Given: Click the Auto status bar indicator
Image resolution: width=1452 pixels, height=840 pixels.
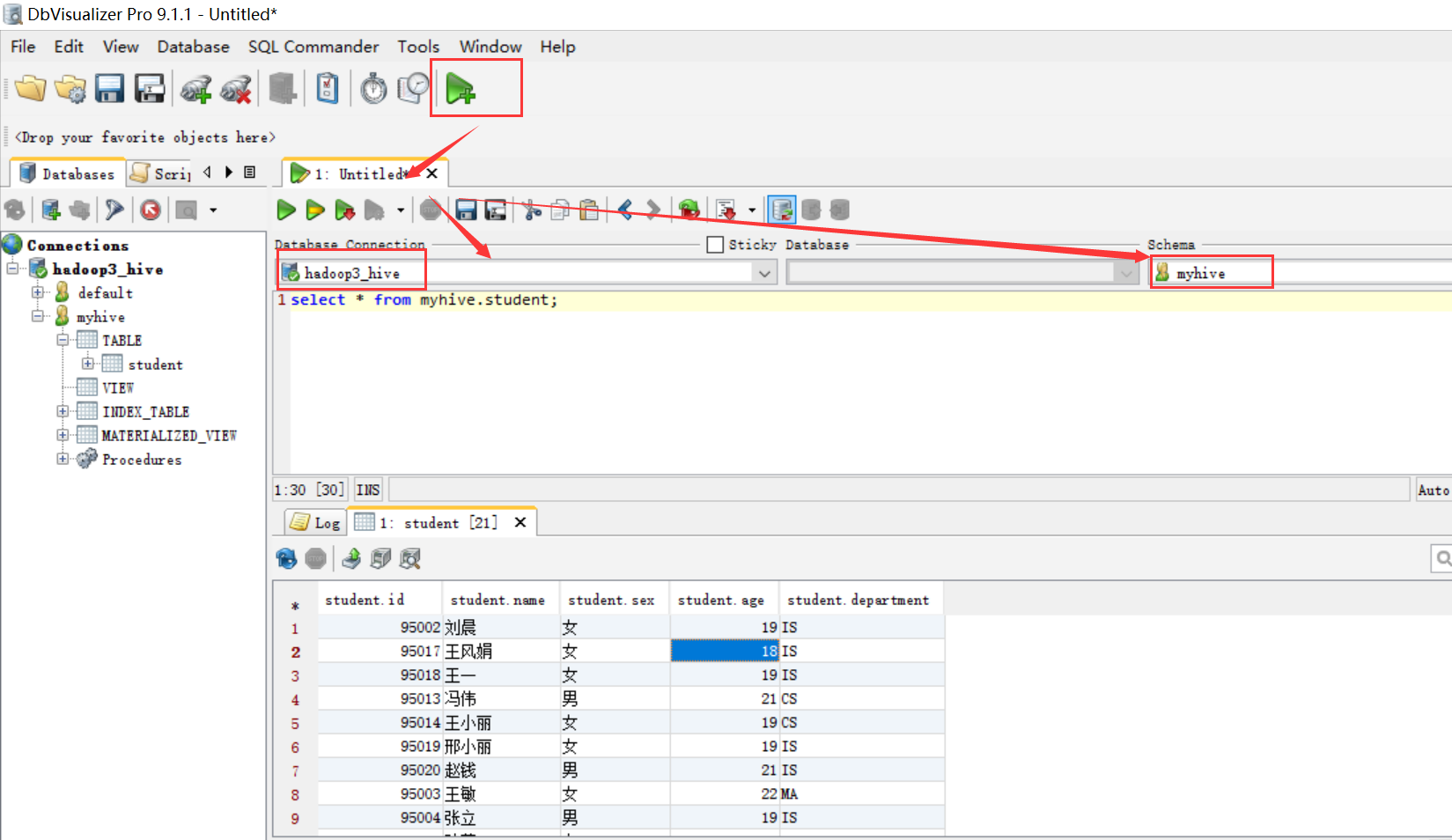Looking at the screenshot, I should pos(1433,490).
